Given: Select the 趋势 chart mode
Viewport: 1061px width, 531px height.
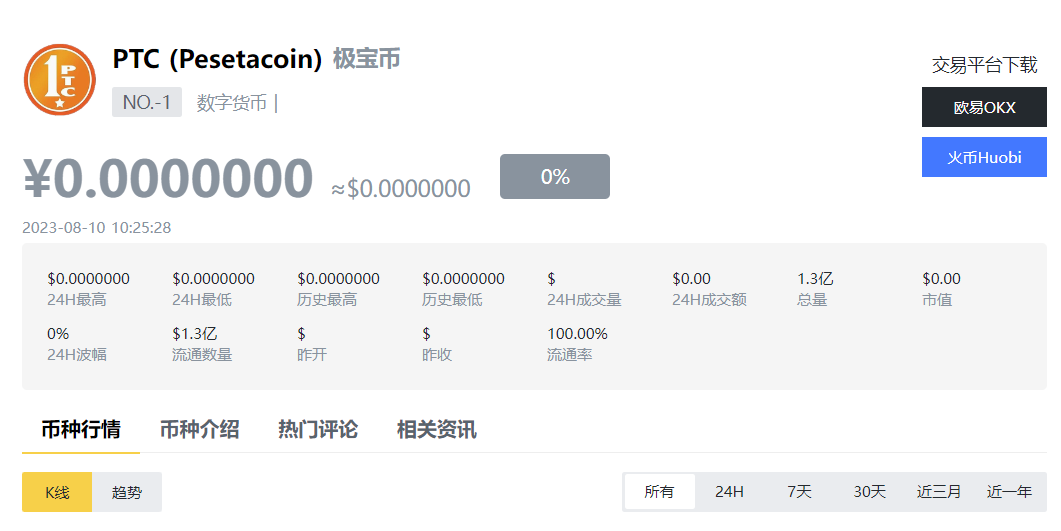Looking at the screenshot, I should pos(127,492).
